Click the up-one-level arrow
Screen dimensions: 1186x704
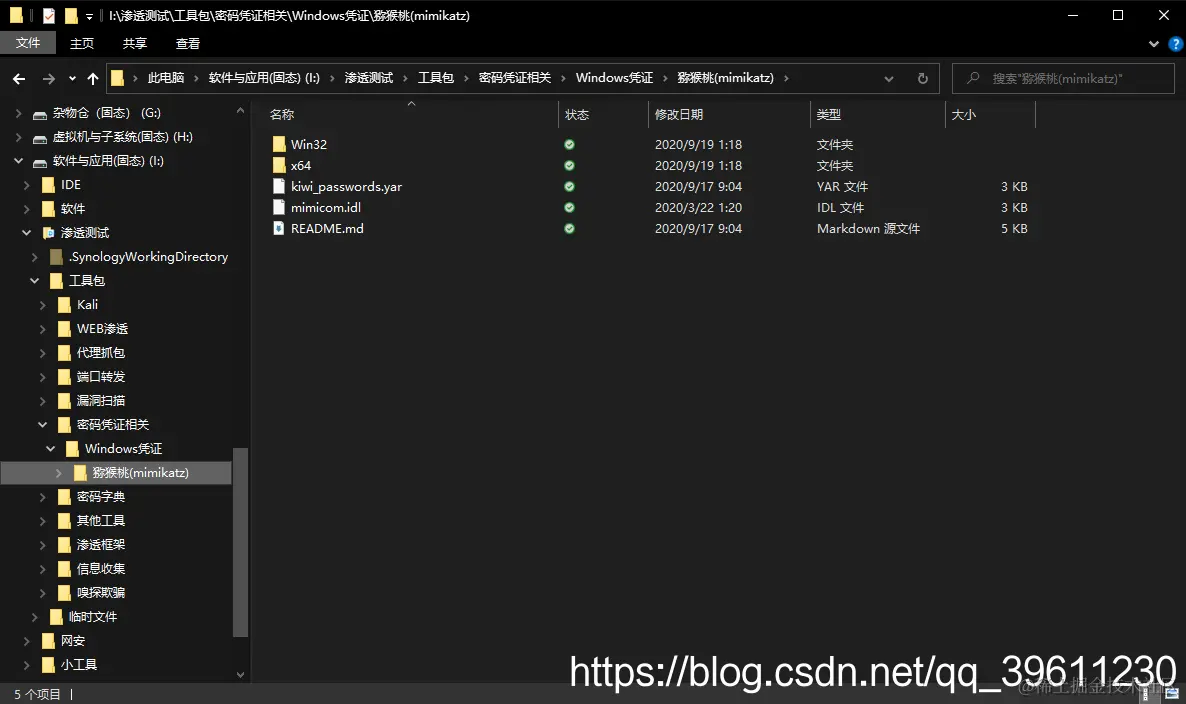click(x=92, y=78)
